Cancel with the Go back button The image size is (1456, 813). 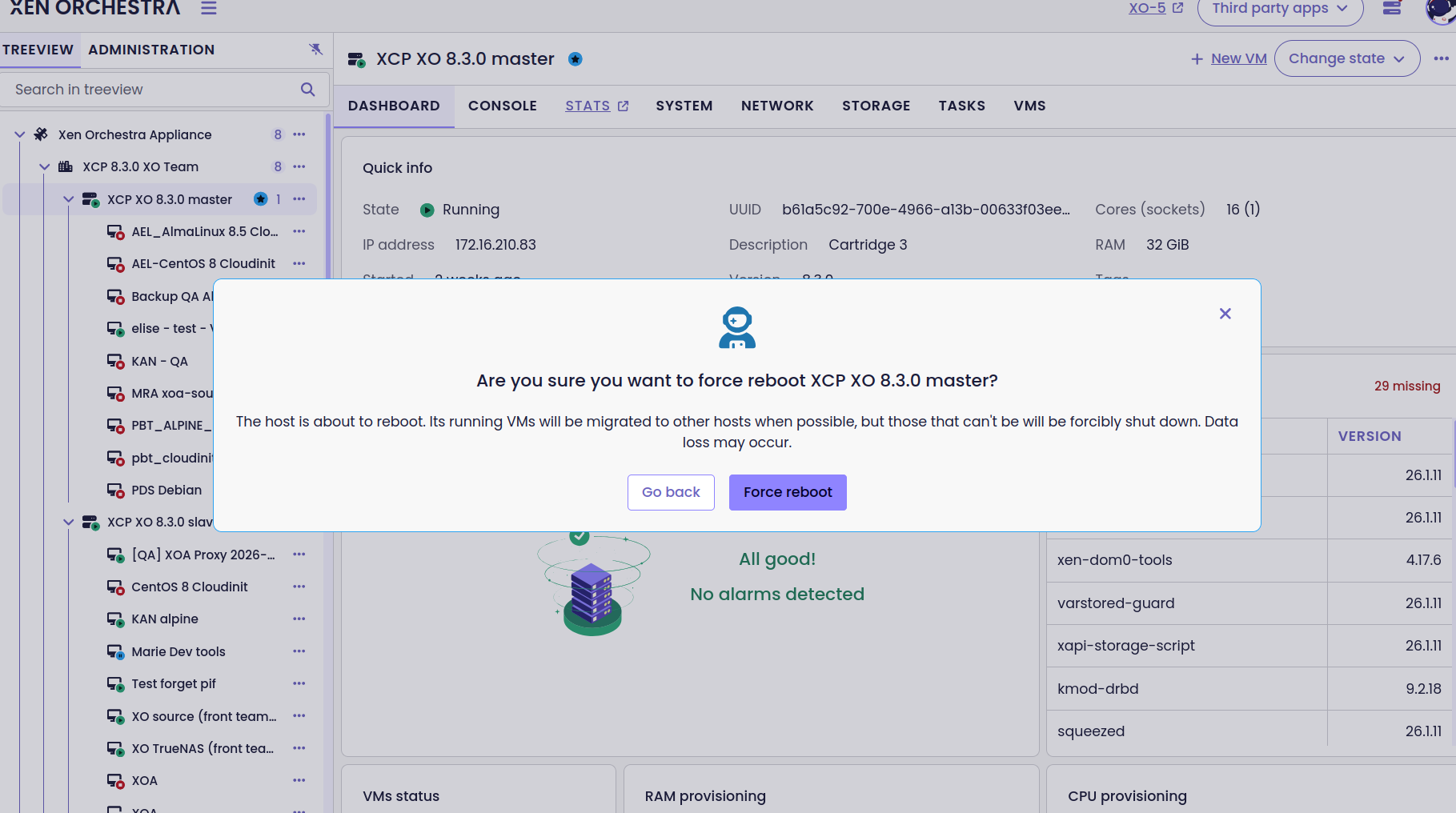tap(671, 492)
